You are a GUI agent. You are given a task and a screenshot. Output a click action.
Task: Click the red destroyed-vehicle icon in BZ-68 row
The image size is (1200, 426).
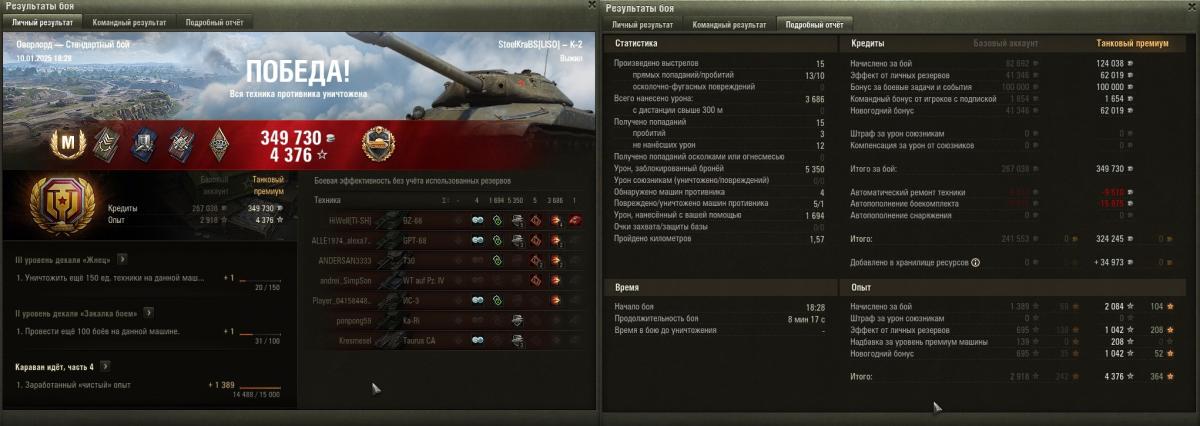coord(575,220)
